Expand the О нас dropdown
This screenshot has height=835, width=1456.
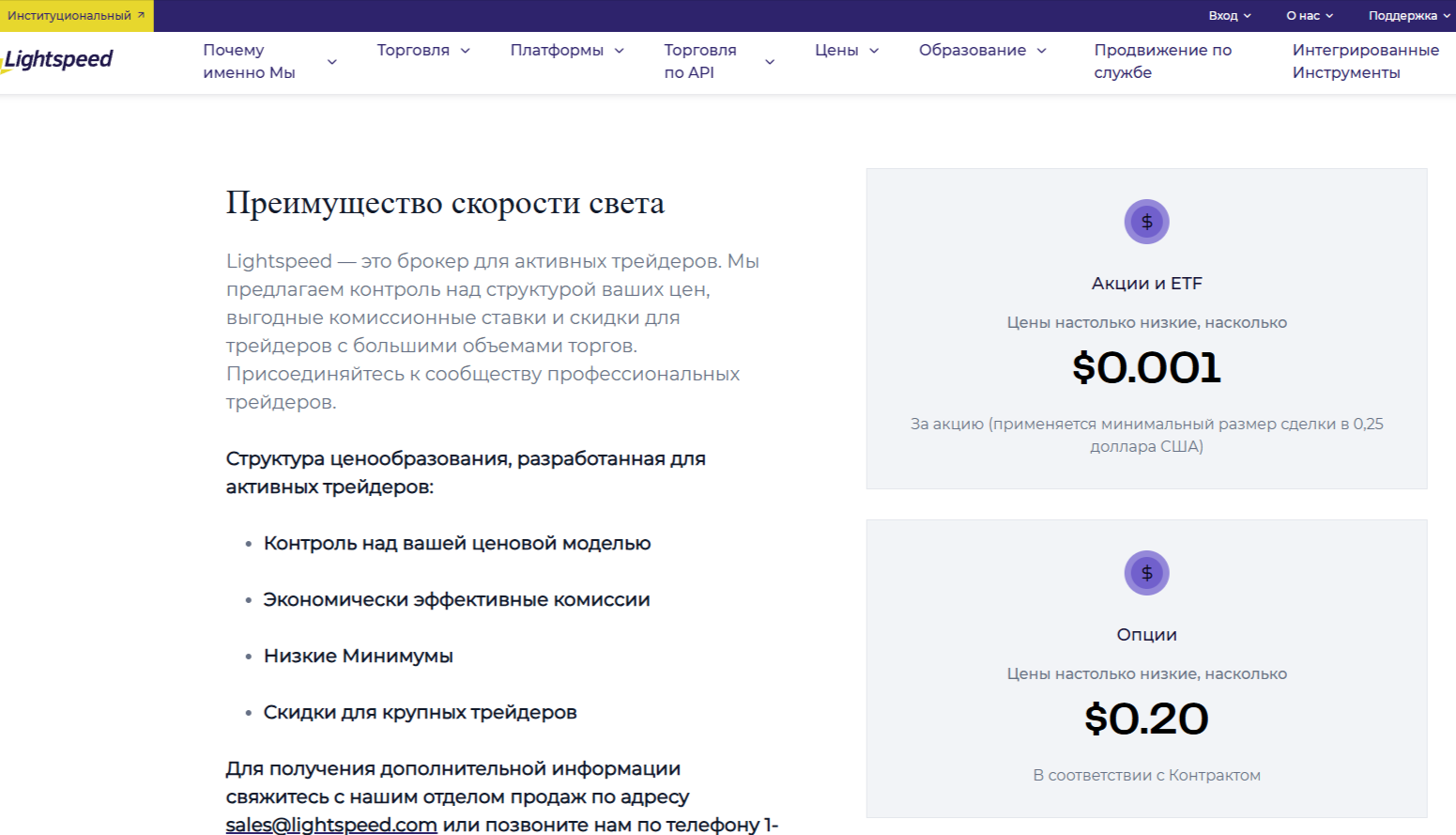point(1310,16)
